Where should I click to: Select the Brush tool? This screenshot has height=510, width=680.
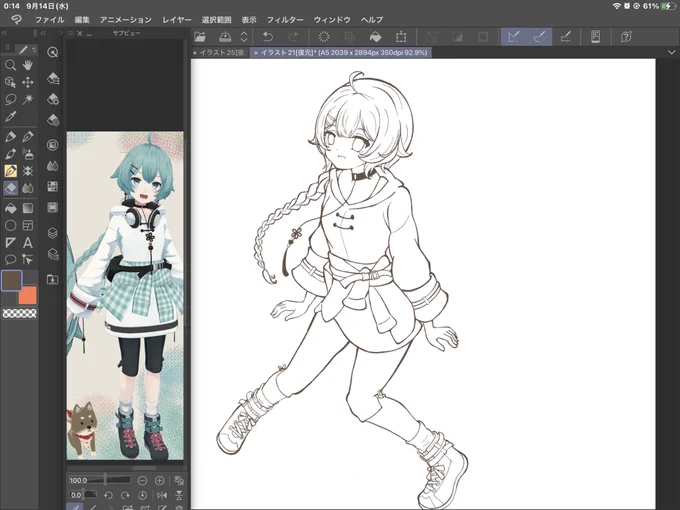(10, 154)
